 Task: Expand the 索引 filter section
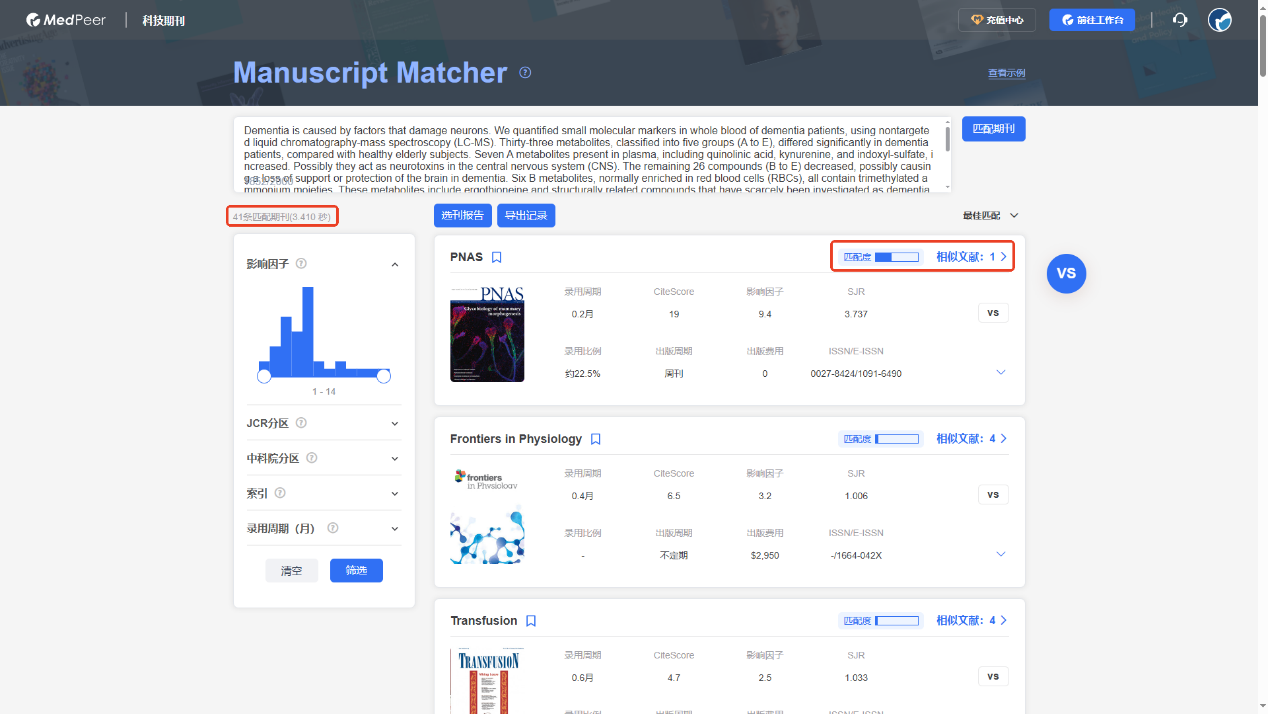tap(394, 494)
